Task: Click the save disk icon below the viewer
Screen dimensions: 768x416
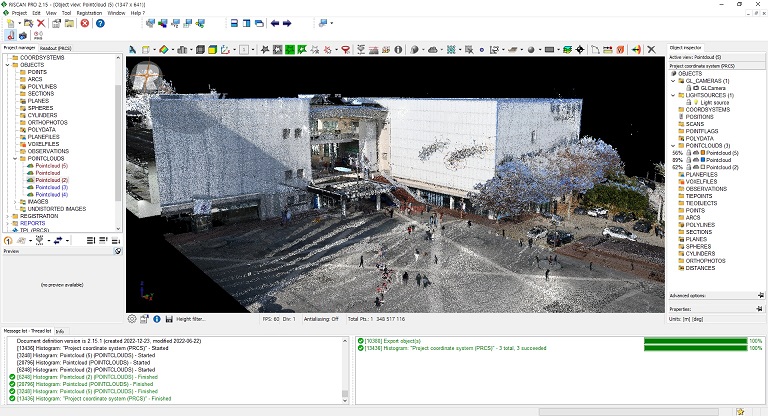Action: [x=169, y=319]
